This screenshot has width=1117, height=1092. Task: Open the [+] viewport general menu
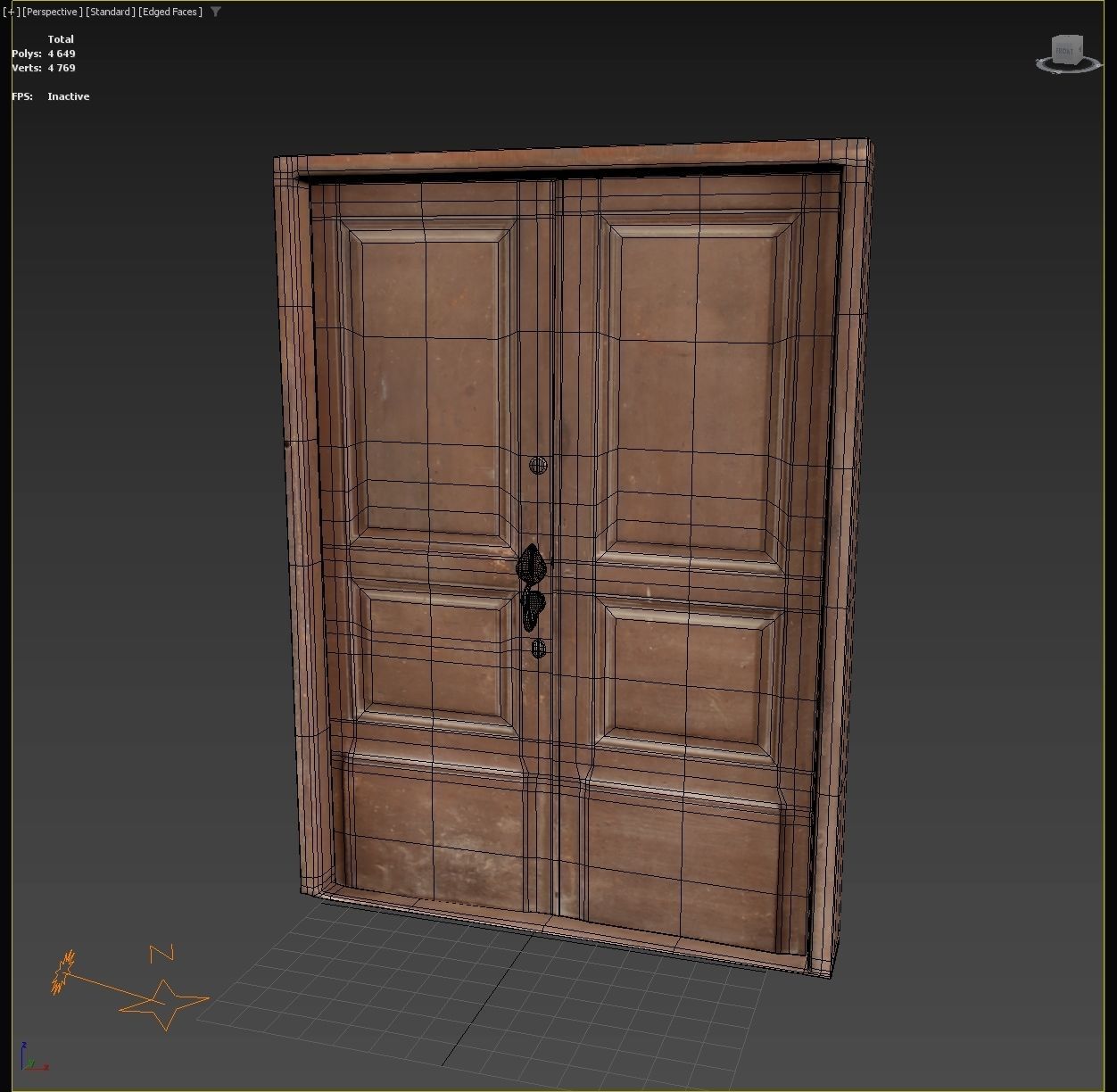(x=12, y=12)
